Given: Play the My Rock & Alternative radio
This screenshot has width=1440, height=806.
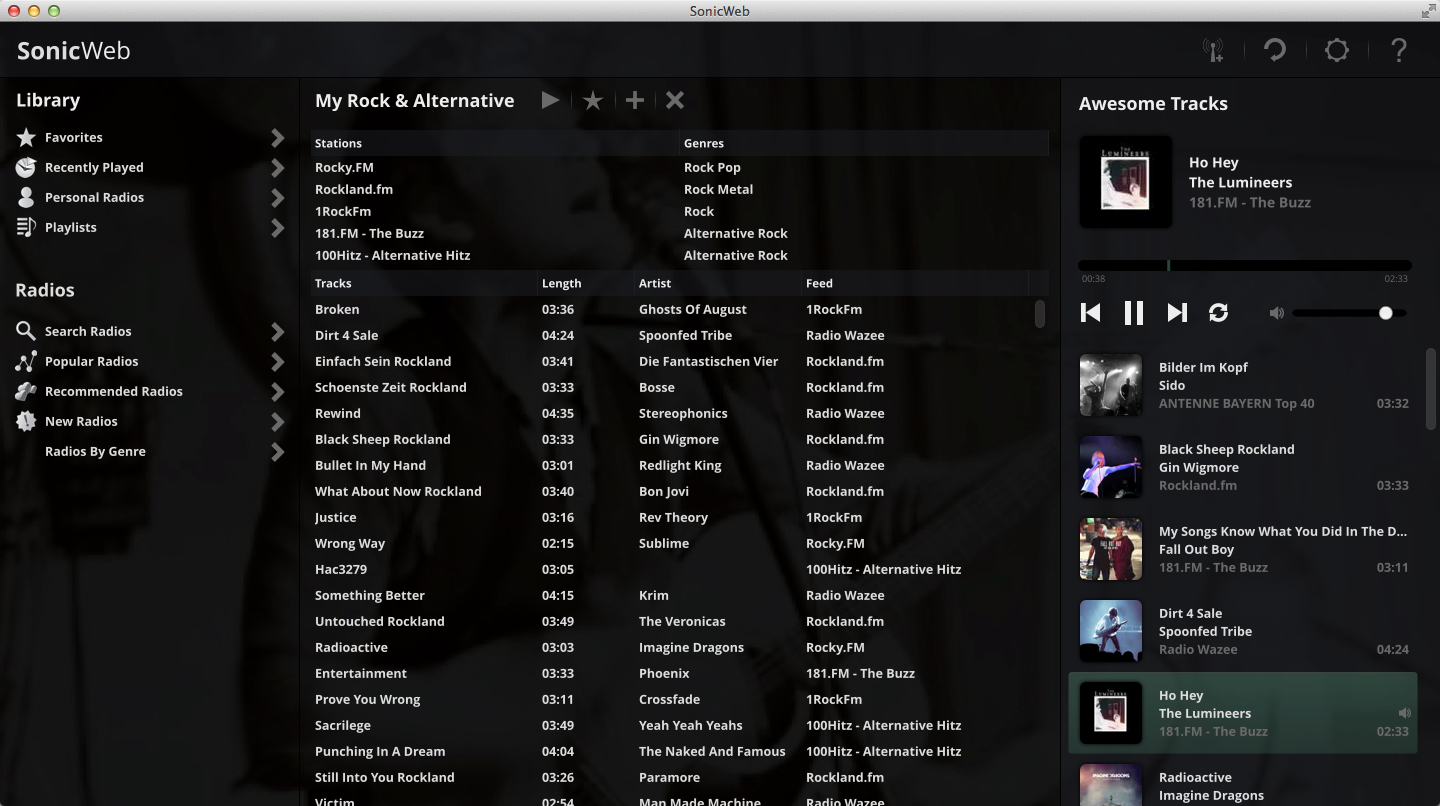Looking at the screenshot, I should tap(550, 100).
